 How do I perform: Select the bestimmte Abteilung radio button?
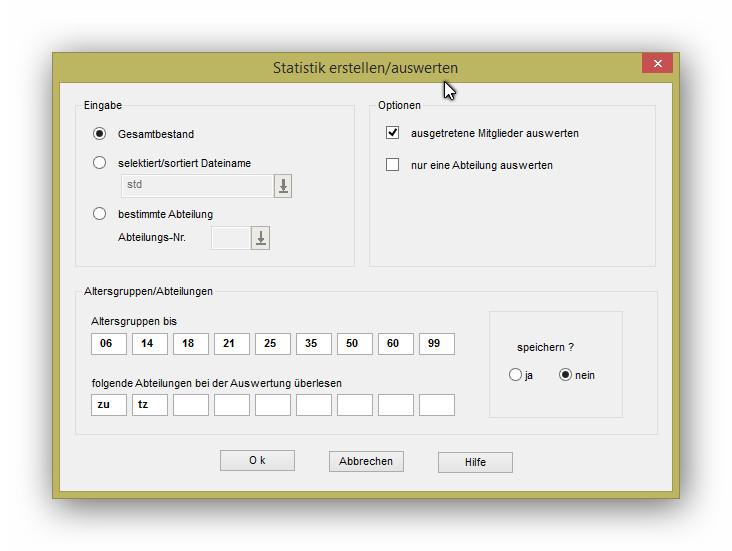(x=99, y=213)
